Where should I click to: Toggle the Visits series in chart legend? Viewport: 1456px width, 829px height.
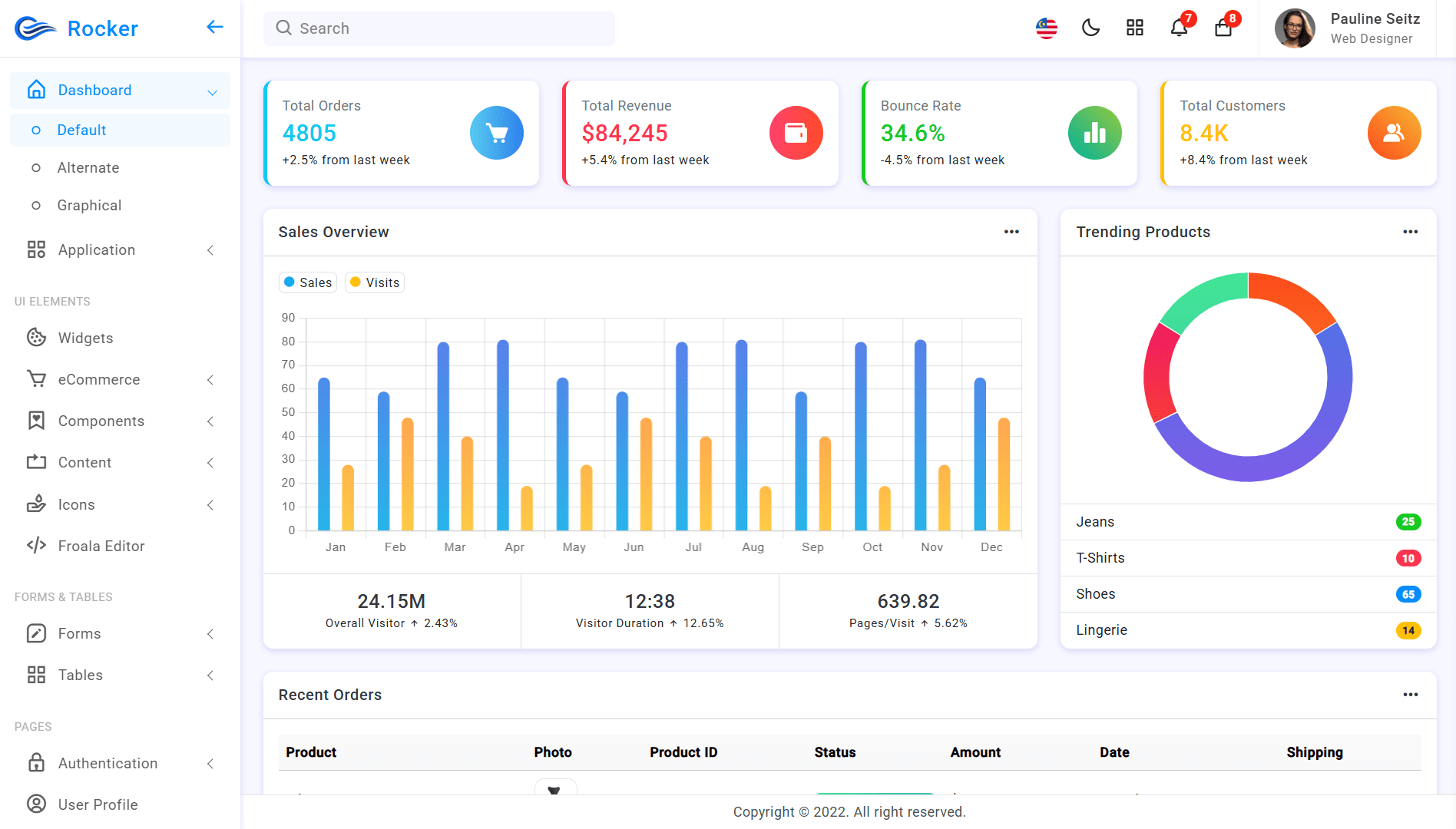pos(374,282)
